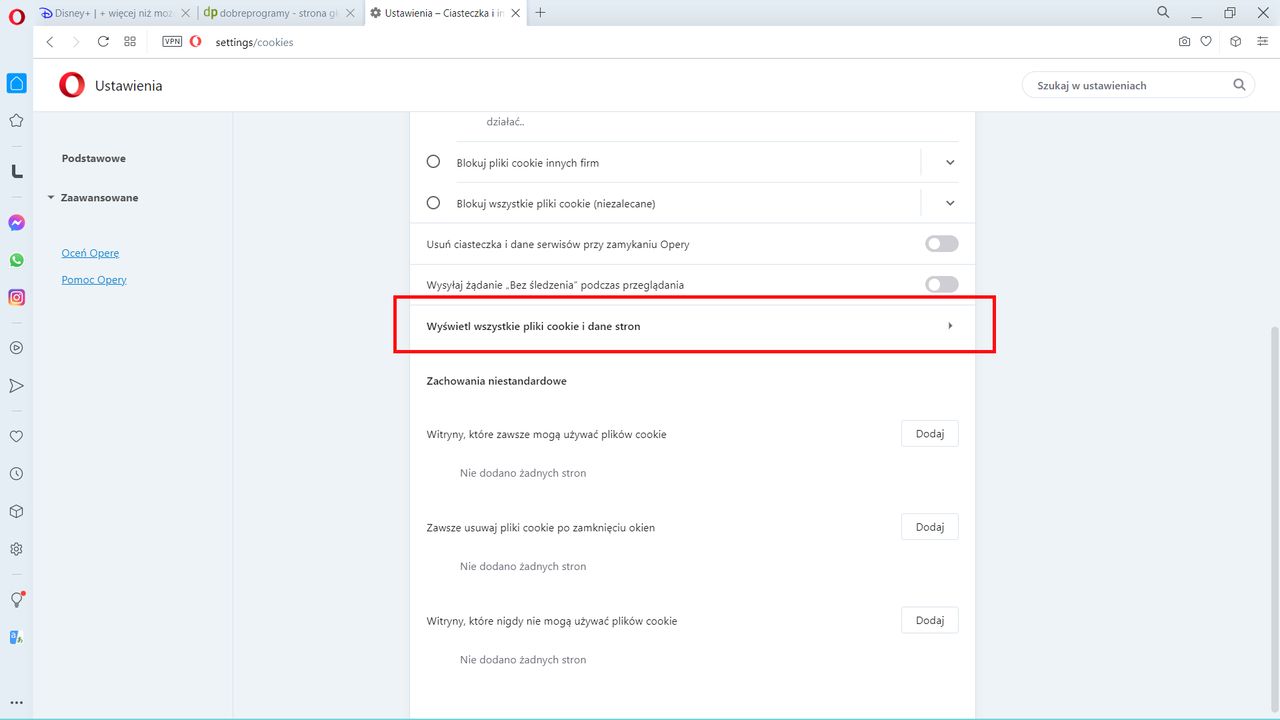1280x720 pixels.
Task: Switch to the Disney+ tab
Action: [x=113, y=13]
